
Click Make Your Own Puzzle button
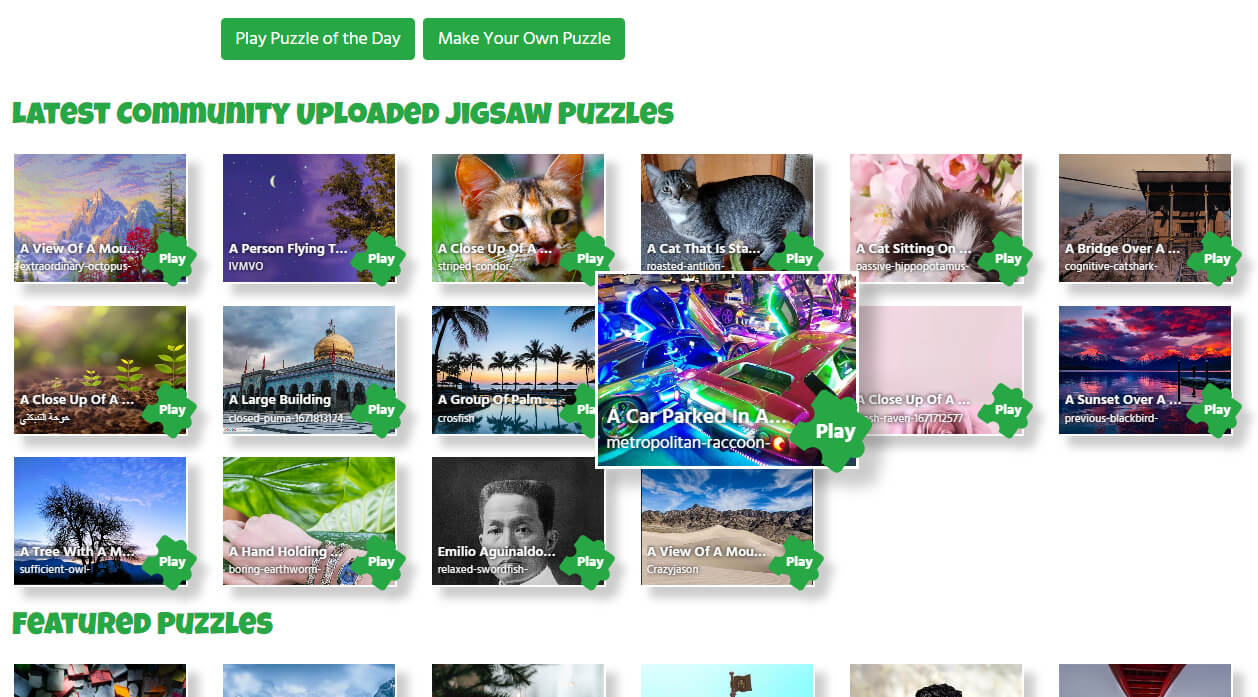[x=524, y=39]
